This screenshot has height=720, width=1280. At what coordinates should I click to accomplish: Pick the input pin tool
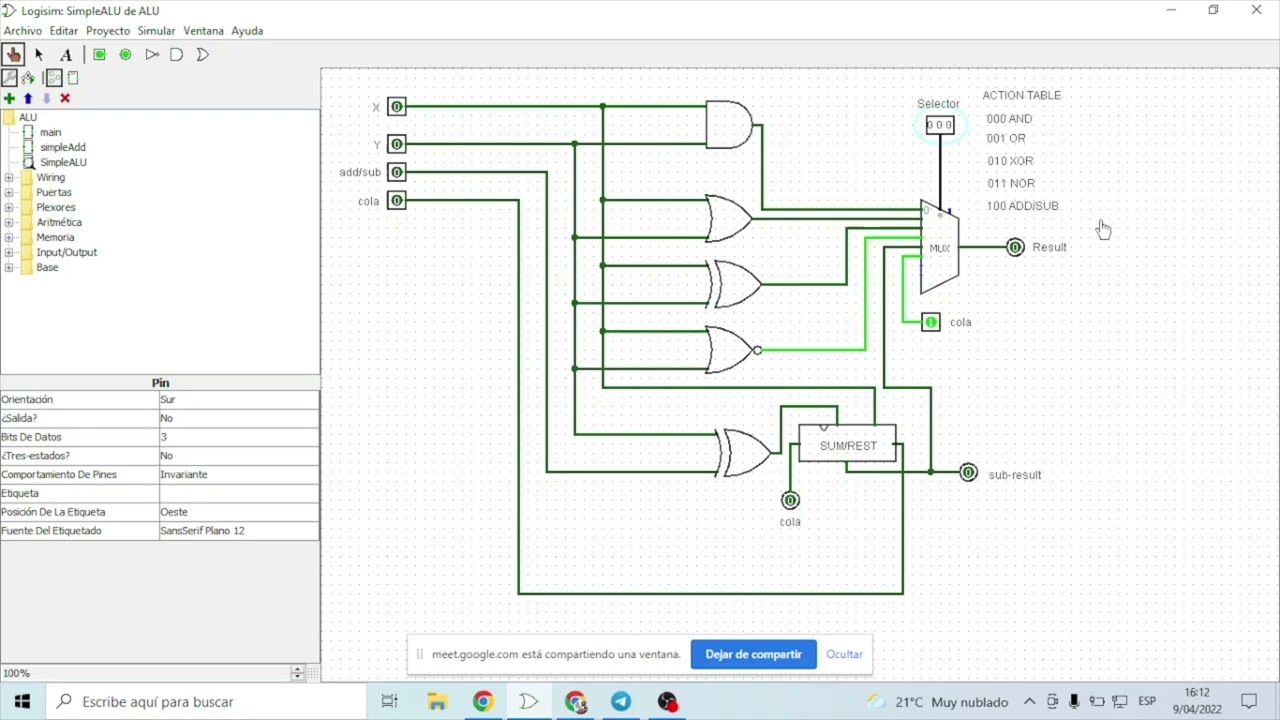(x=99, y=55)
